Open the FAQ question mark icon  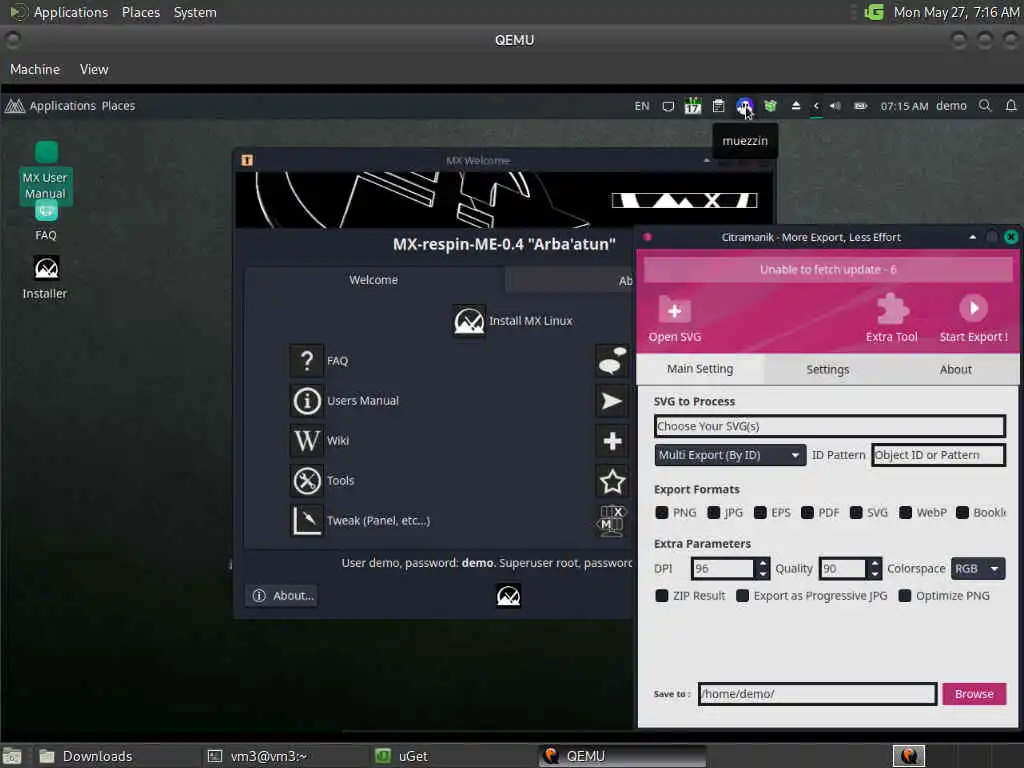(306, 360)
